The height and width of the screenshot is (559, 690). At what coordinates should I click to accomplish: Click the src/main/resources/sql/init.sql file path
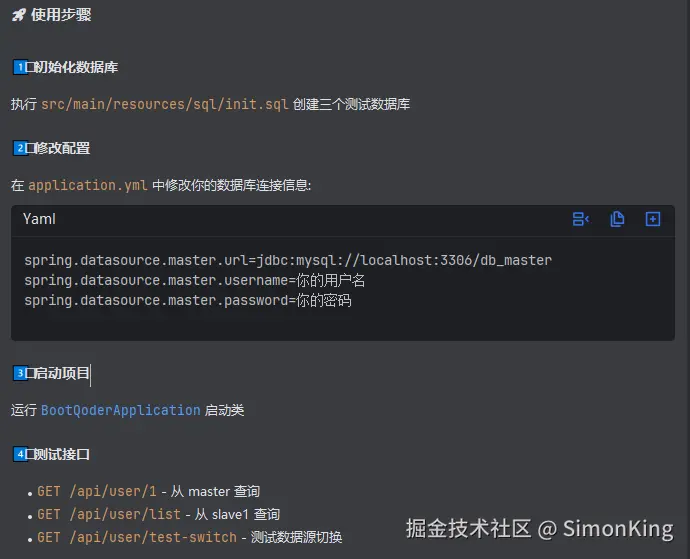164,104
